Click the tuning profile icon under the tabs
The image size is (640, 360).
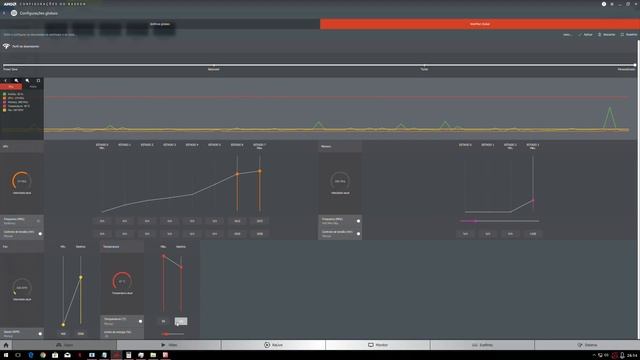tap(6, 46)
